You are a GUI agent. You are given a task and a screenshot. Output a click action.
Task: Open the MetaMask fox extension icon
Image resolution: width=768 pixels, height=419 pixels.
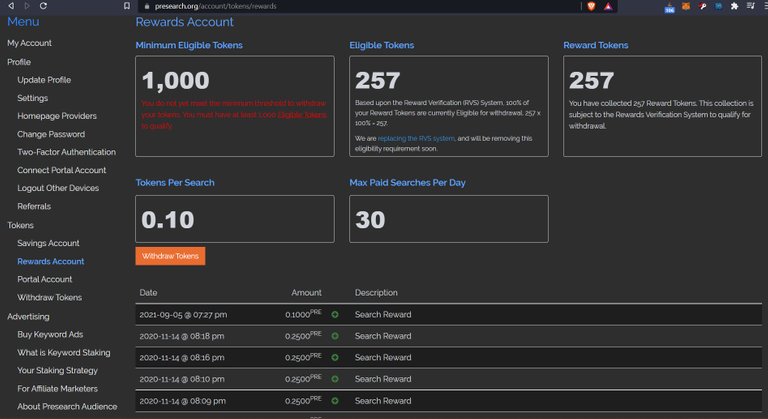[x=686, y=6]
